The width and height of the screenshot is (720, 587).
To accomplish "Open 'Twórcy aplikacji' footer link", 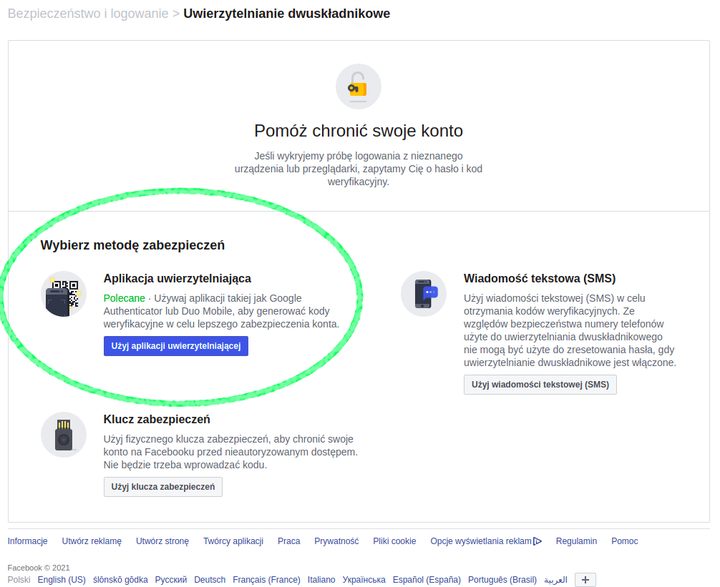I will pos(233,541).
